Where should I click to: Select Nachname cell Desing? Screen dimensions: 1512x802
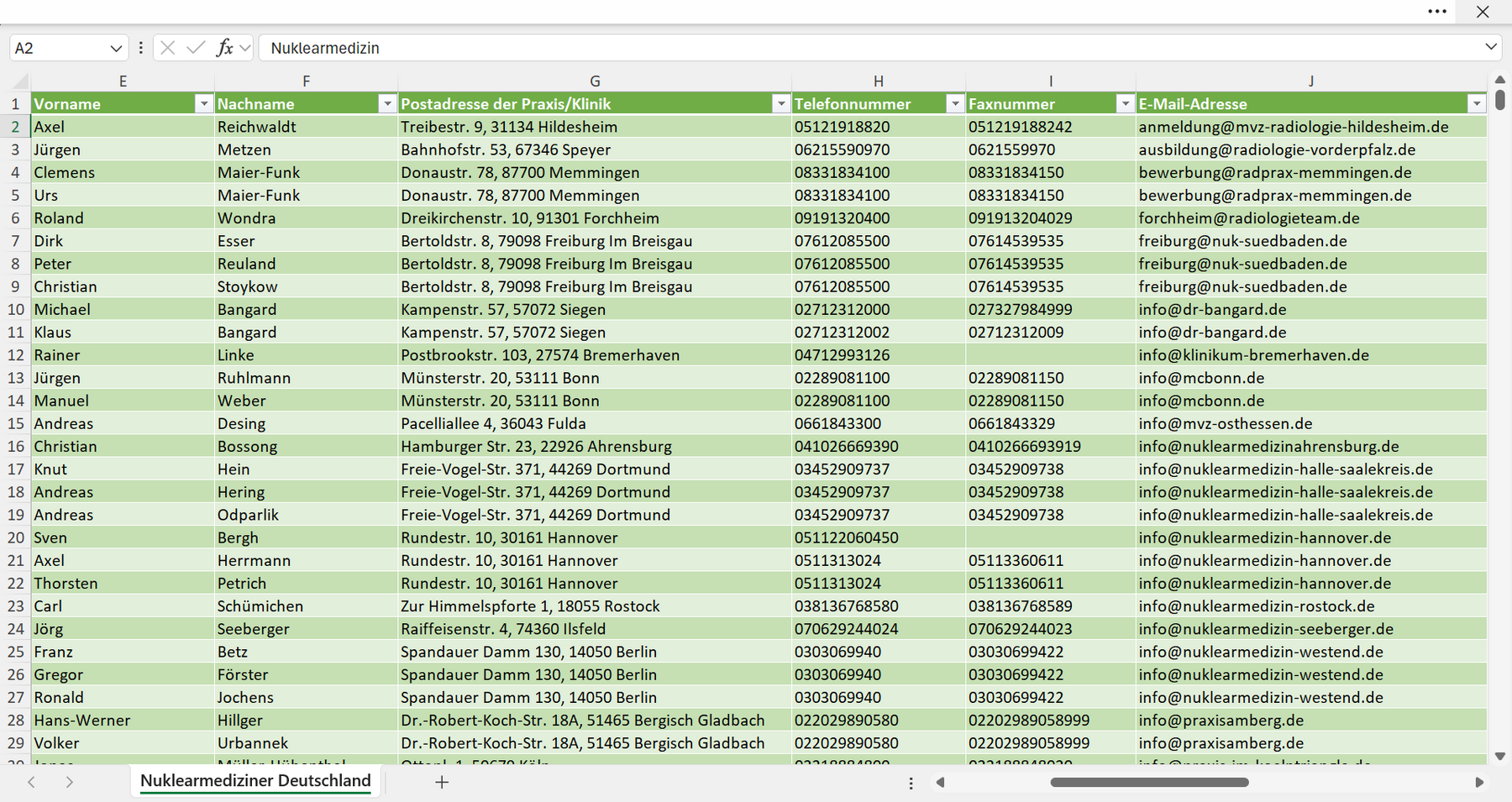306,423
